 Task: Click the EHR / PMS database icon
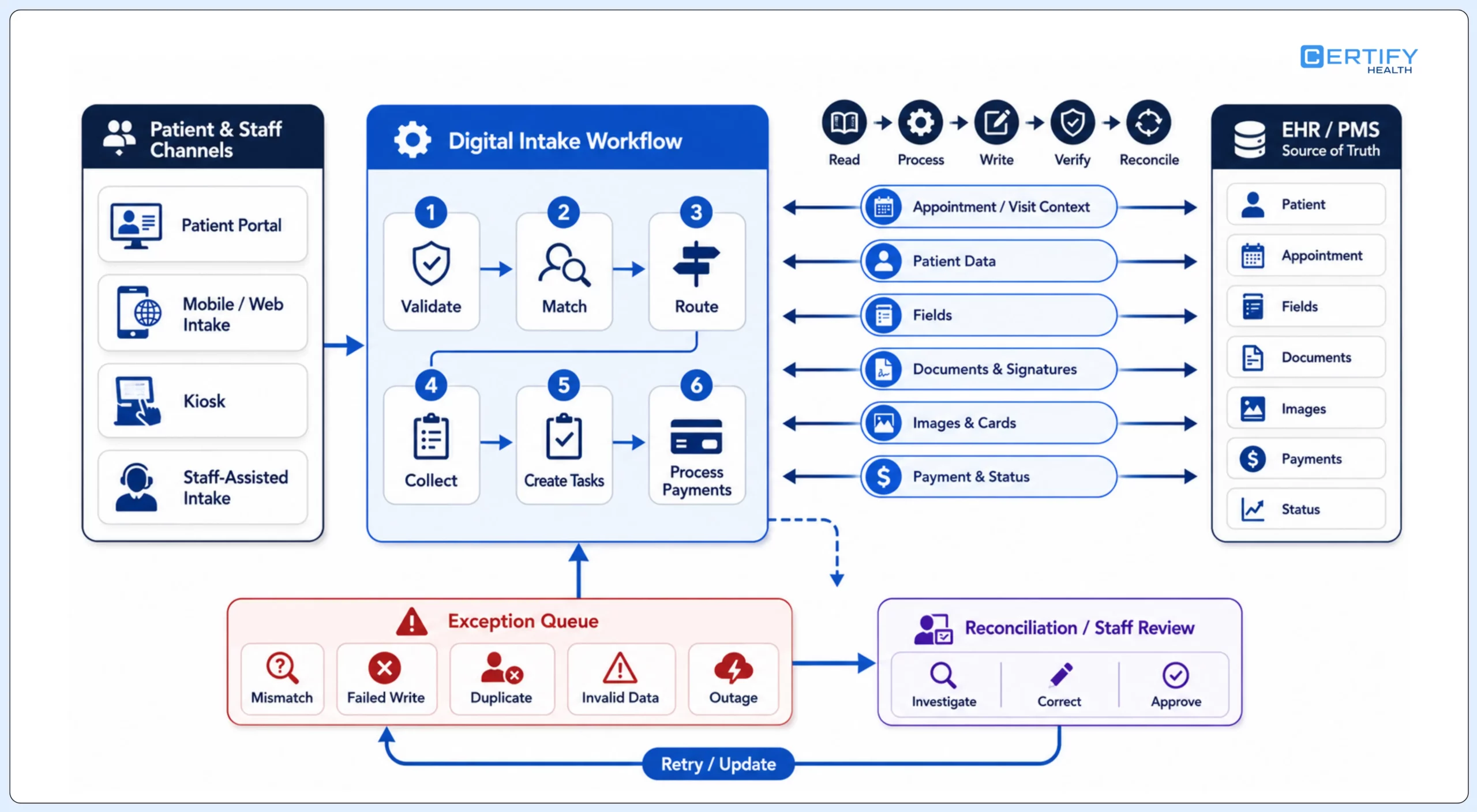click(x=1249, y=139)
